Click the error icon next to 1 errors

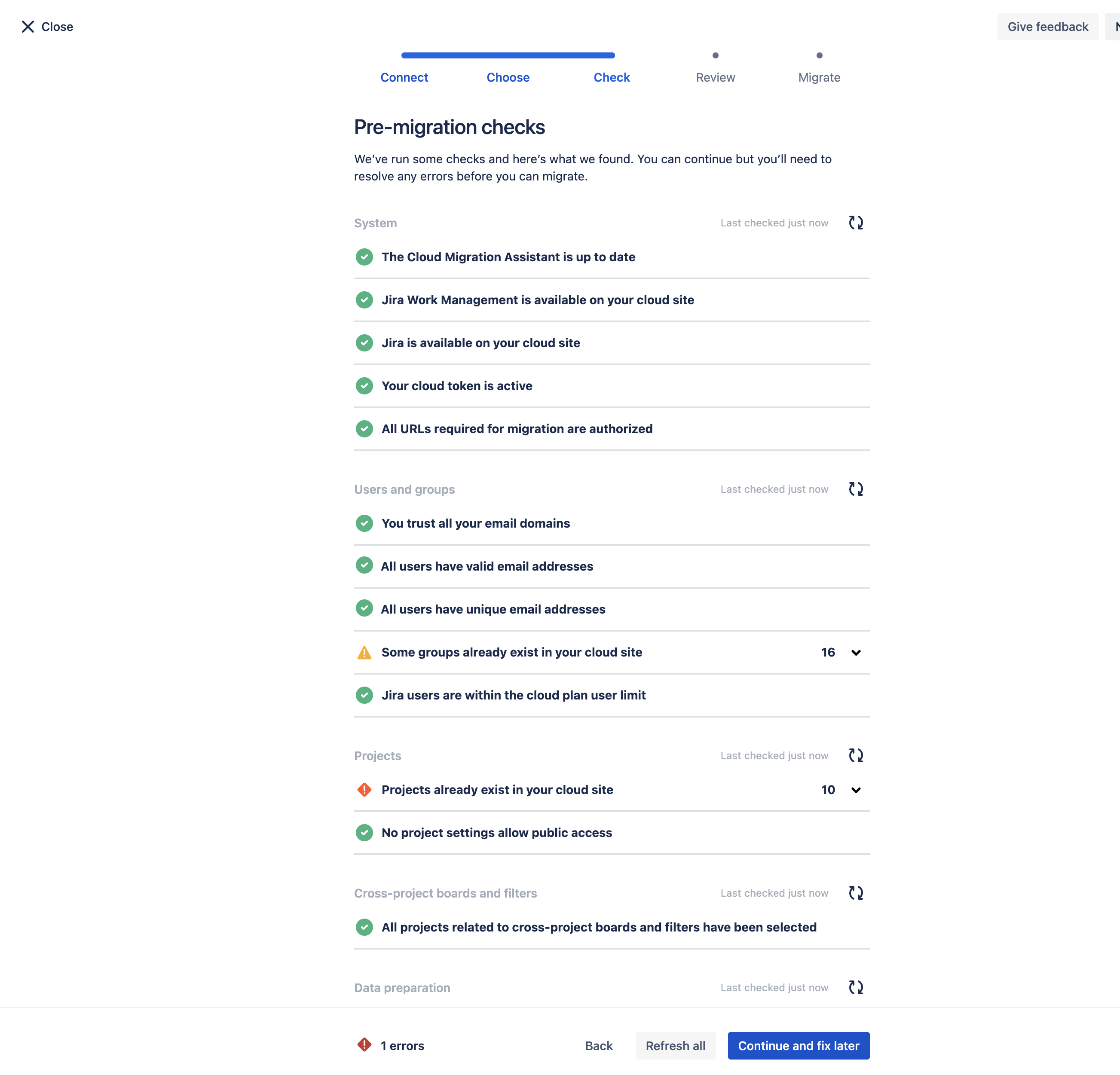pos(364,1045)
